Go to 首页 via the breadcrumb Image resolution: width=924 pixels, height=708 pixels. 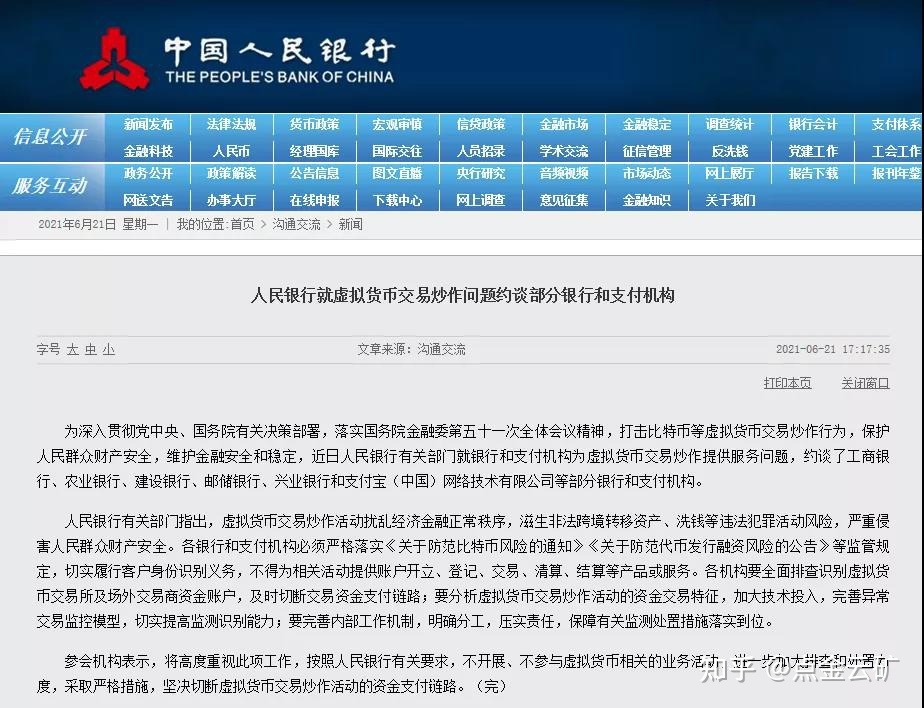coord(242,225)
